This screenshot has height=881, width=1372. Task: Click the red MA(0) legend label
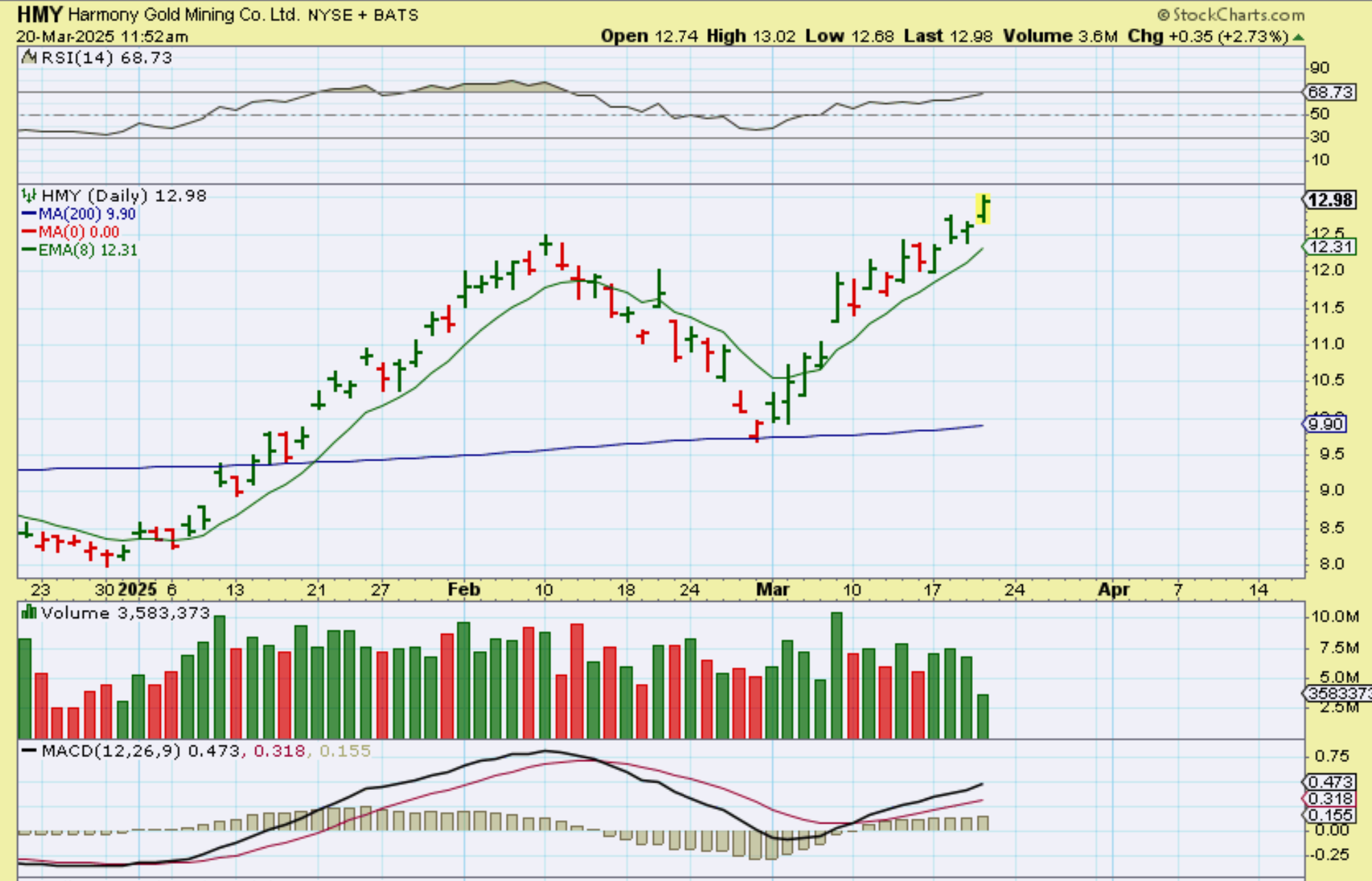[78, 232]
